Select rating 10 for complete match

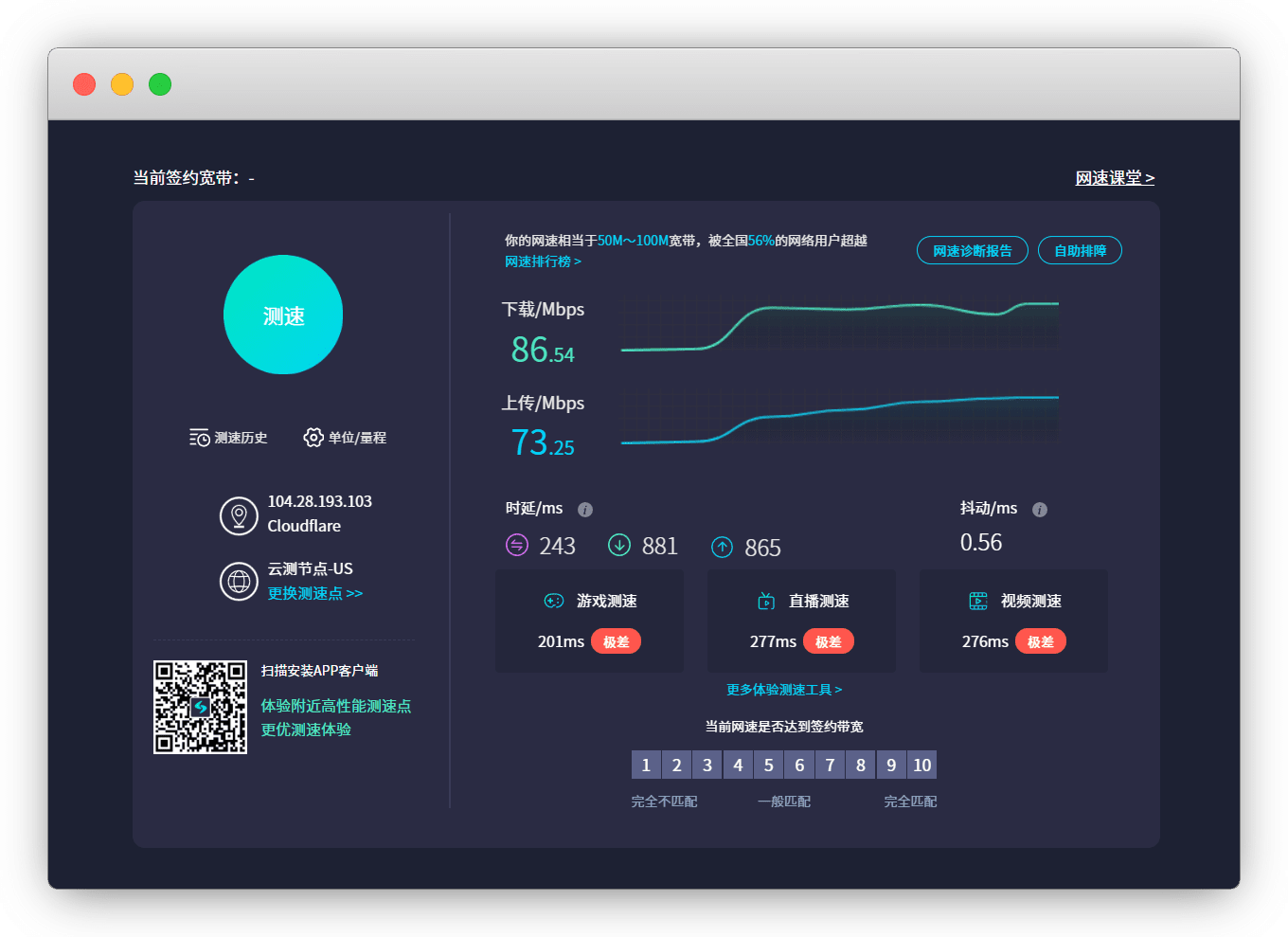pyautogui.click(x=921, y=765)
